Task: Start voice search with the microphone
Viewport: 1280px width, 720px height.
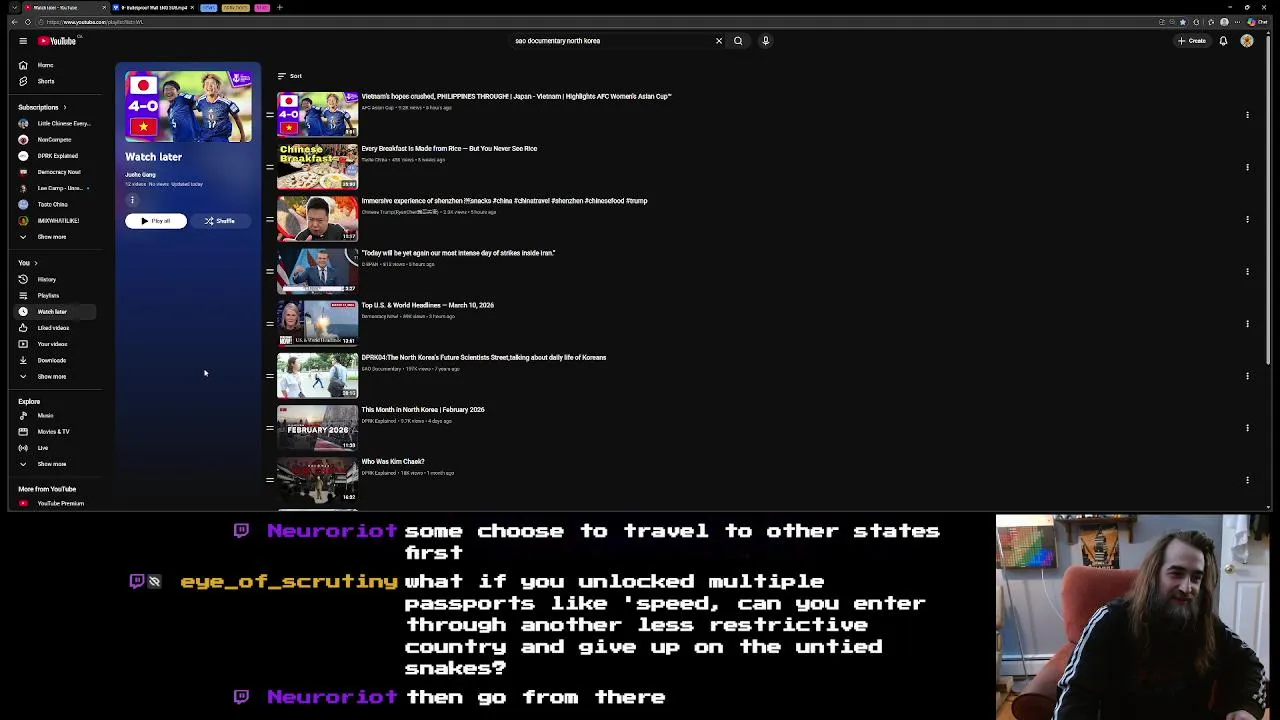Action: (x=765, y=41)
